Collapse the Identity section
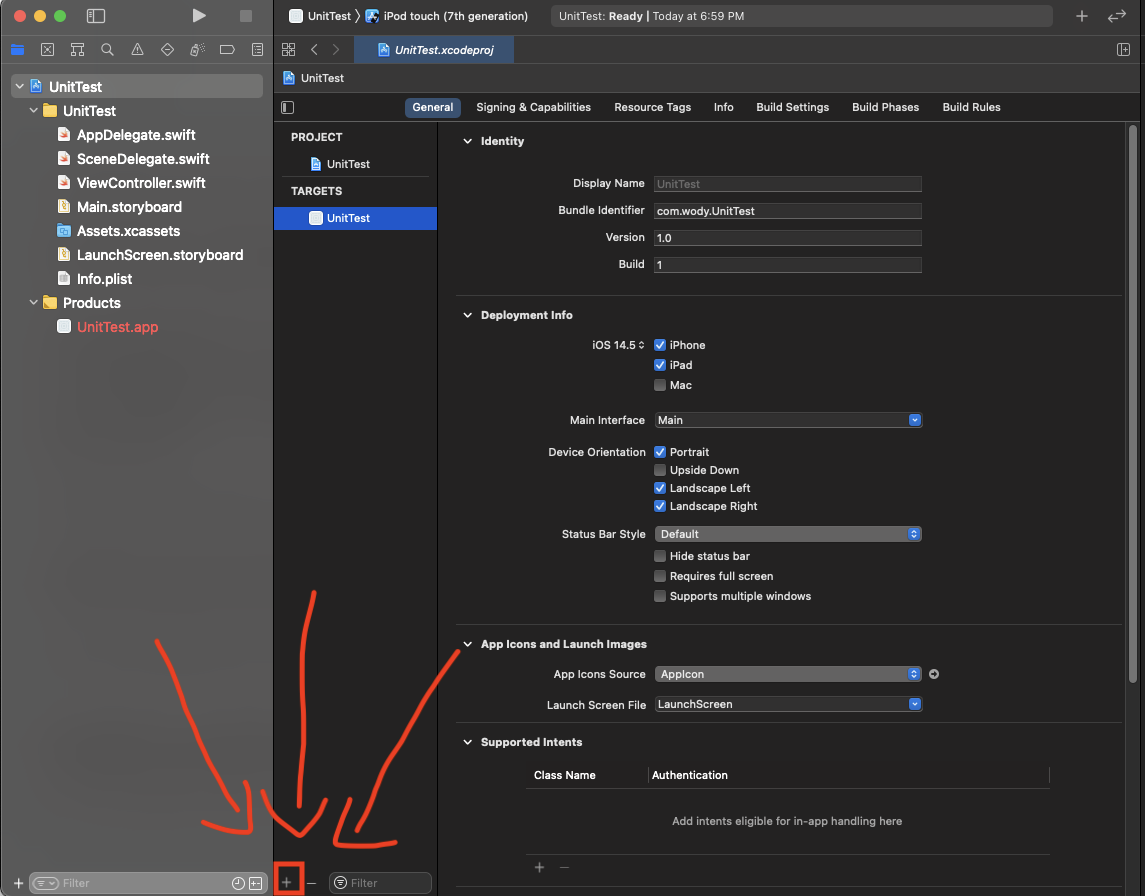 [x=467, y=141]
